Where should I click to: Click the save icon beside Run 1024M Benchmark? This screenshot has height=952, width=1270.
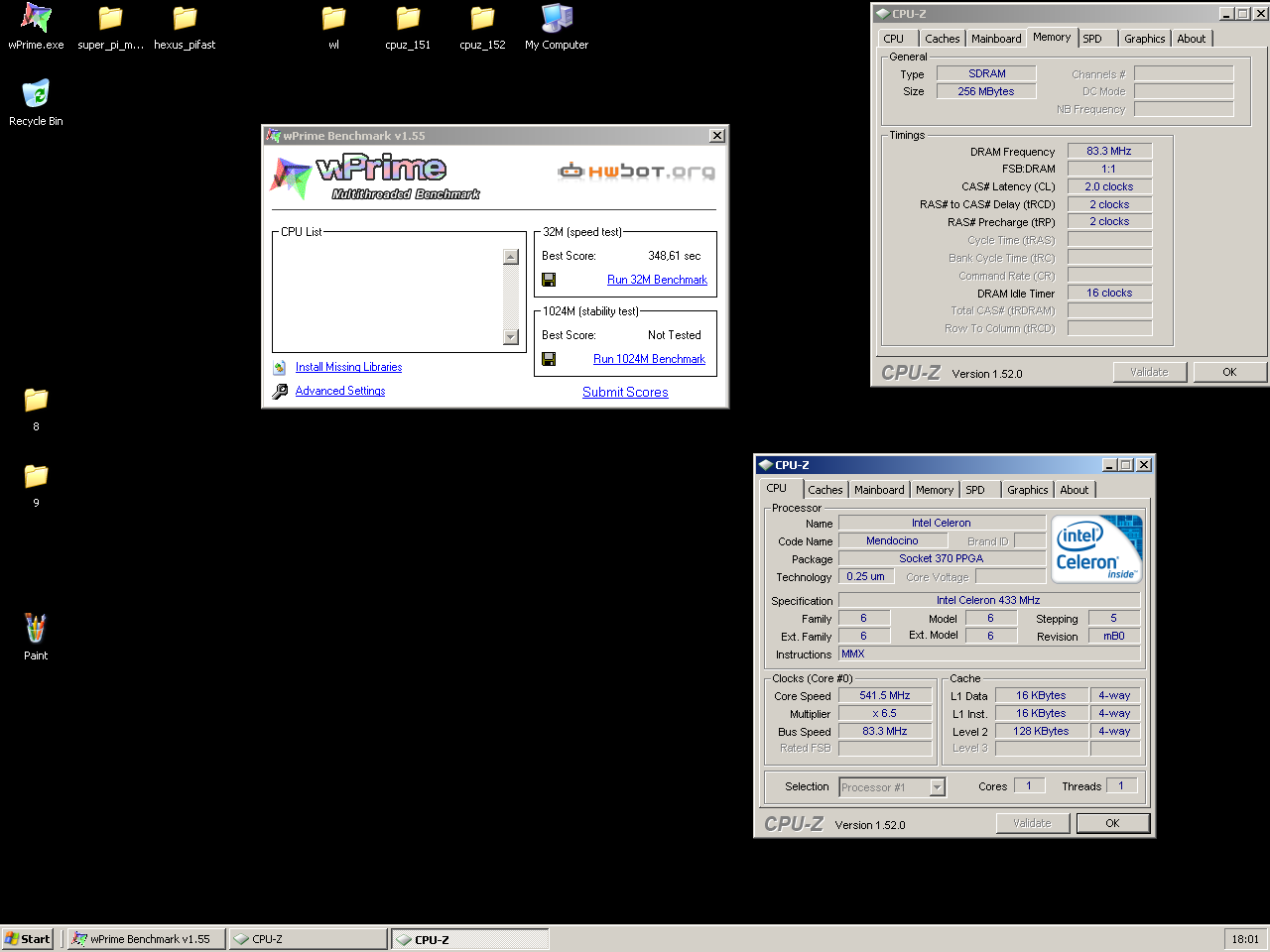(x=549, y=359)
